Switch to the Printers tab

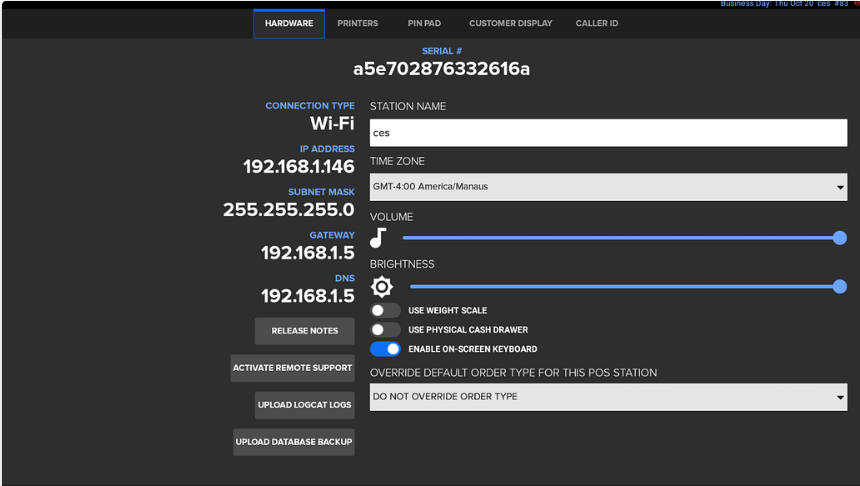(x=358, y=23)
